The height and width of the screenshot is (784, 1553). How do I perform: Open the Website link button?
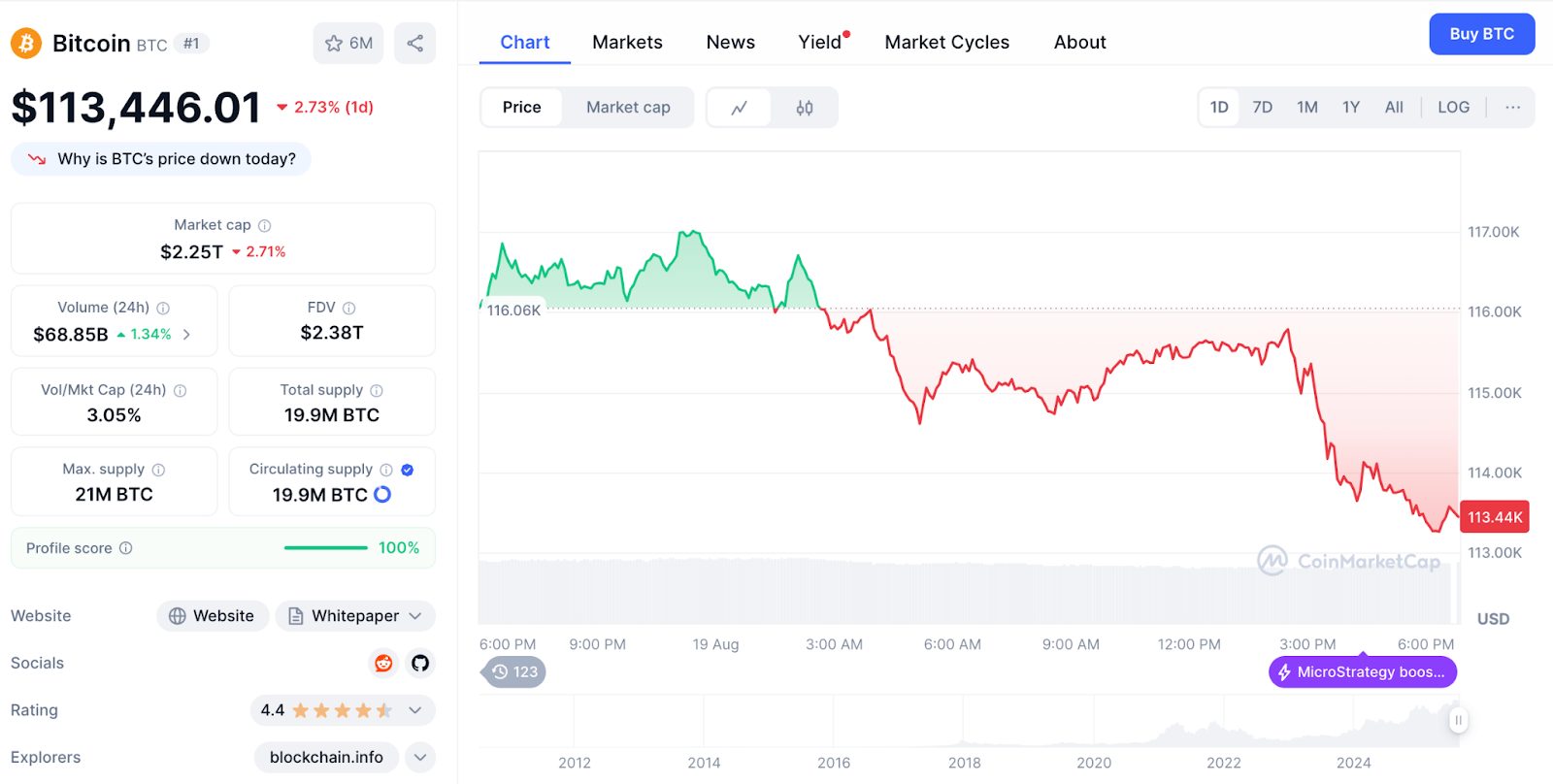click(x=213, y=616)
